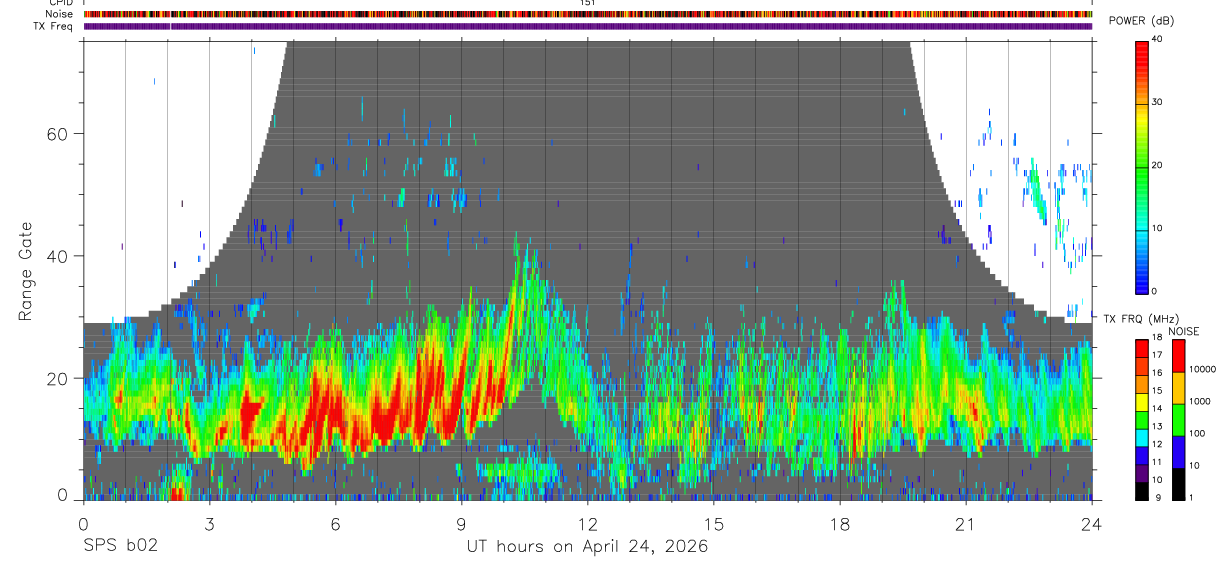
Task: Click the 3 hour axis label
Action: 209,524
